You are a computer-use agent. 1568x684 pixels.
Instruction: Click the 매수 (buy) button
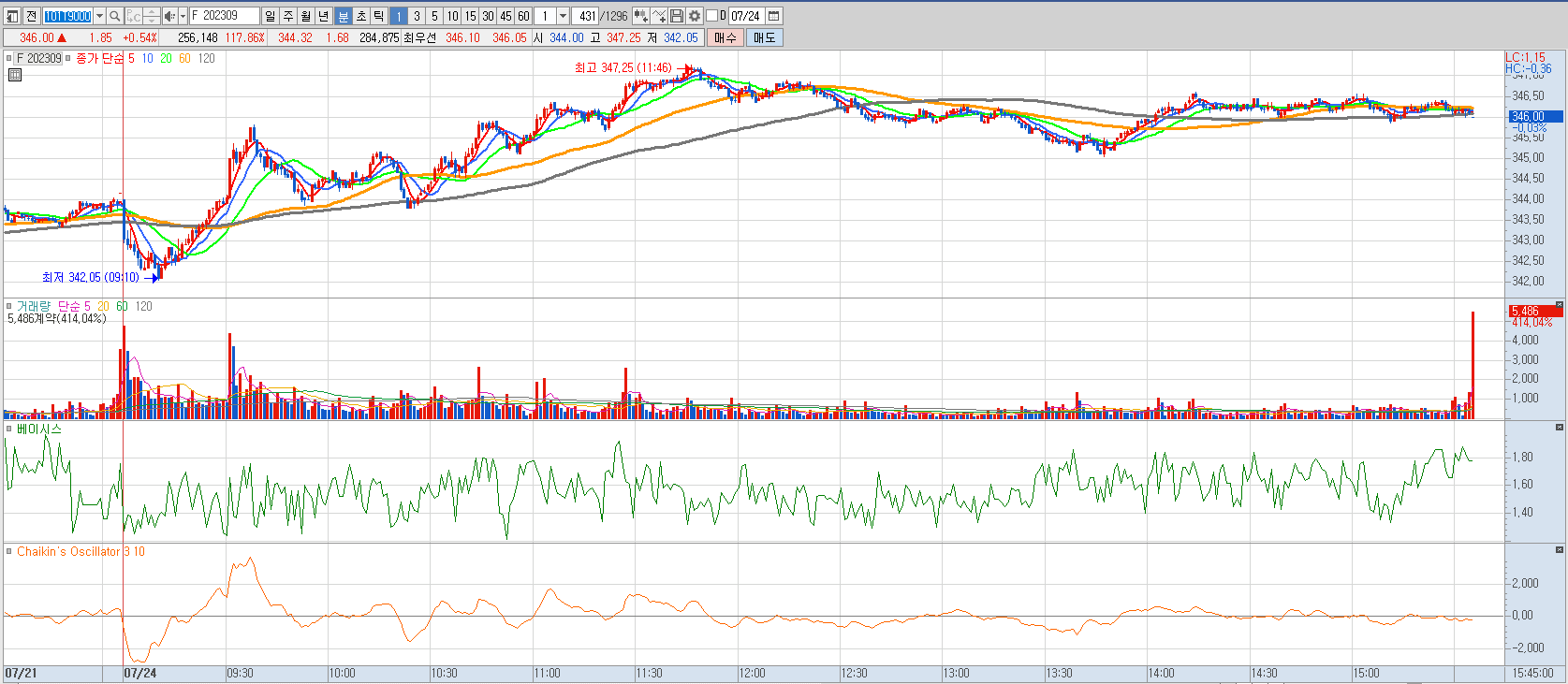click(725, 37)
